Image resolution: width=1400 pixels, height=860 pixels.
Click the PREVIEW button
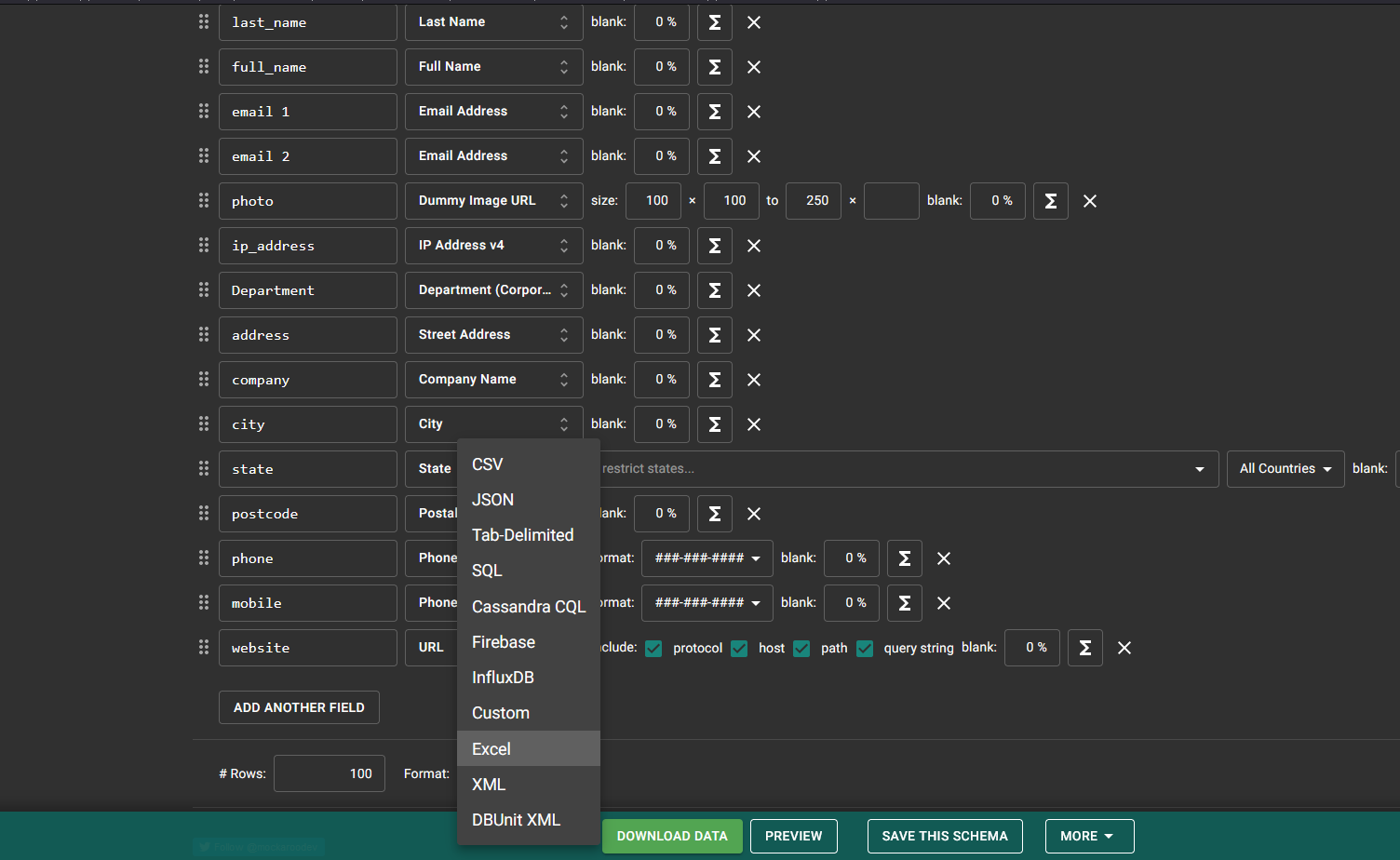pyautogui.click(x=794, y=836)
